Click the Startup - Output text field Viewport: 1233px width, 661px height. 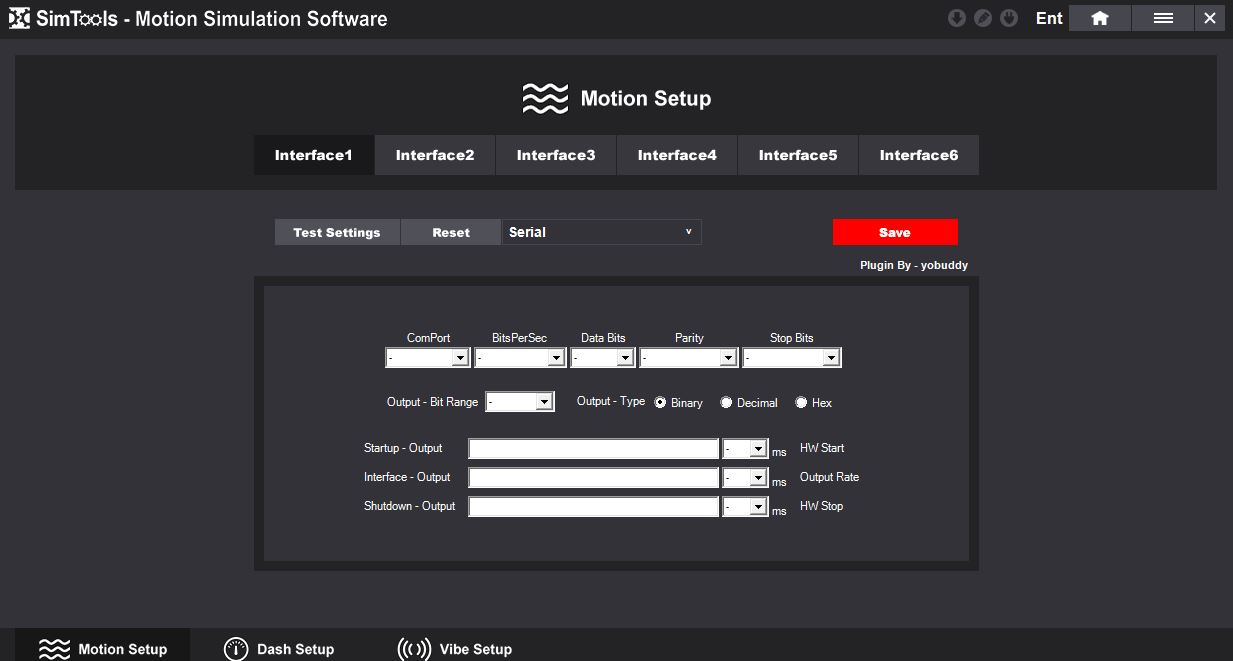point(594,449)
